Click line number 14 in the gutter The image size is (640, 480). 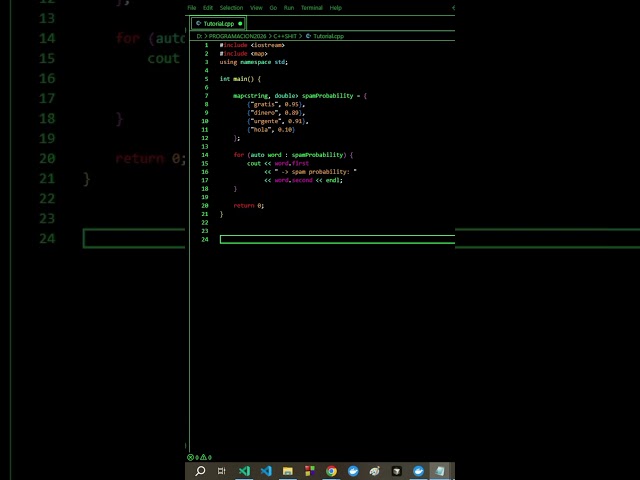coord(204,155)
